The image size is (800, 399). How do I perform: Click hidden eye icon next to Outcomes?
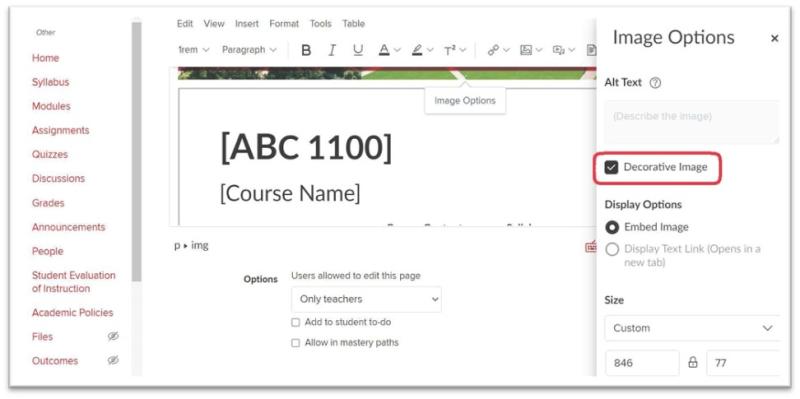(113, 360)
